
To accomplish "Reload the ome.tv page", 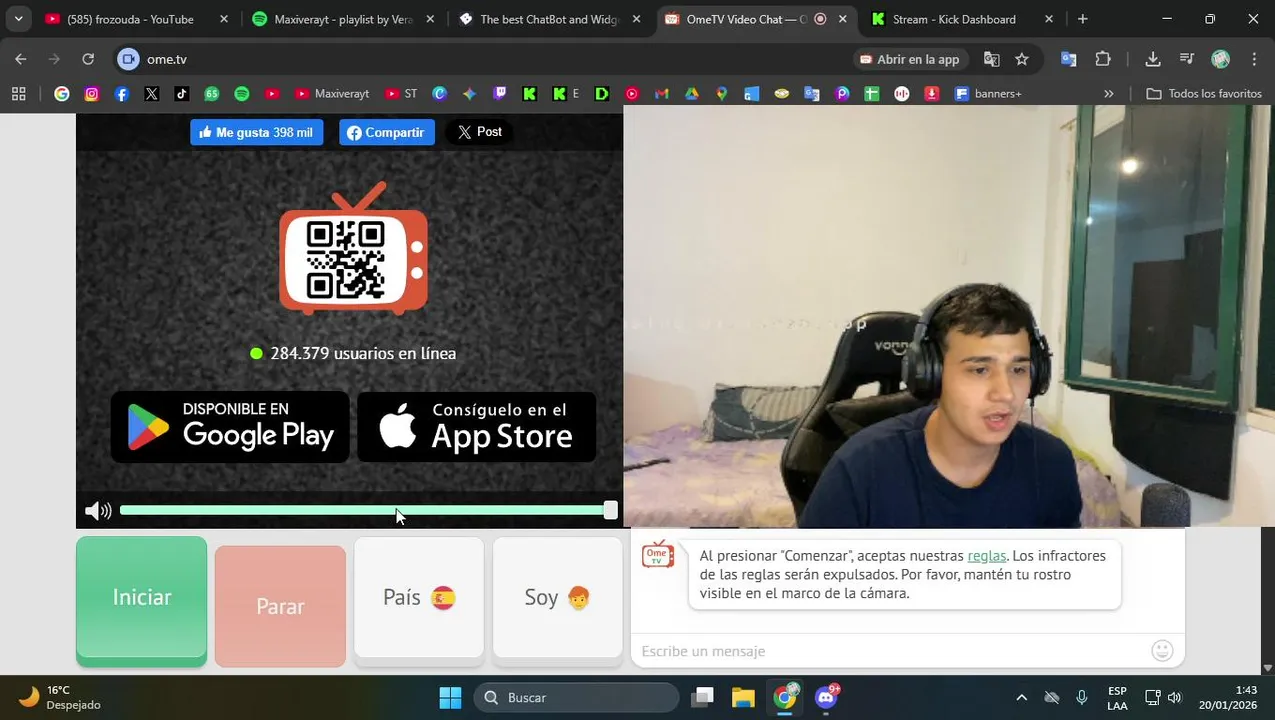I will (88, 59).
